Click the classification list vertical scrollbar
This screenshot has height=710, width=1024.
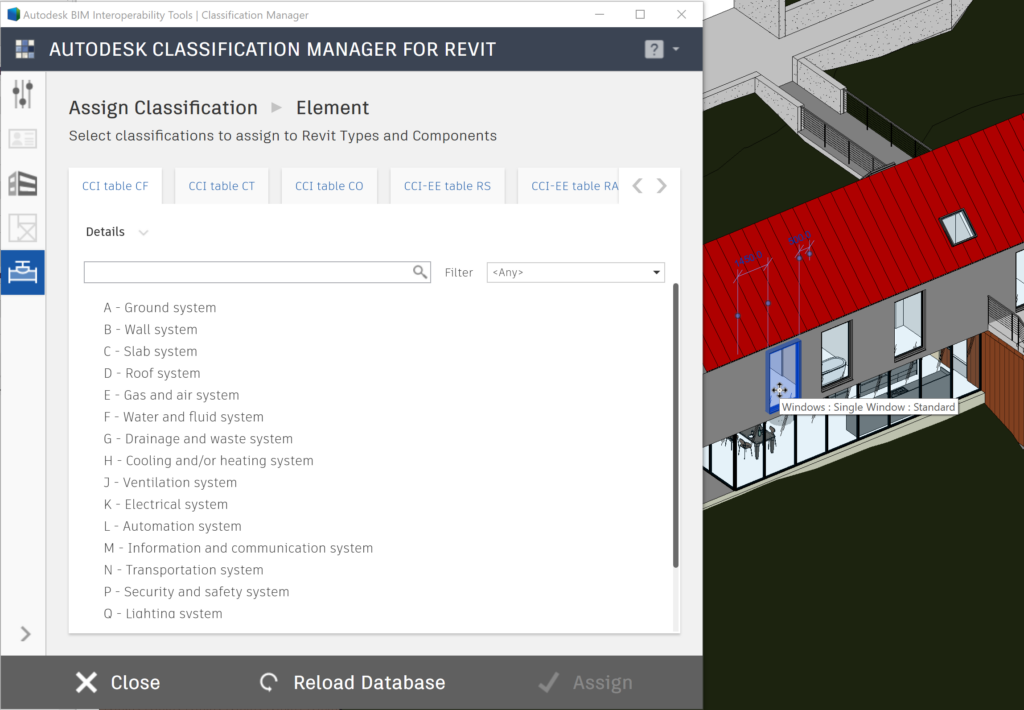675,425
